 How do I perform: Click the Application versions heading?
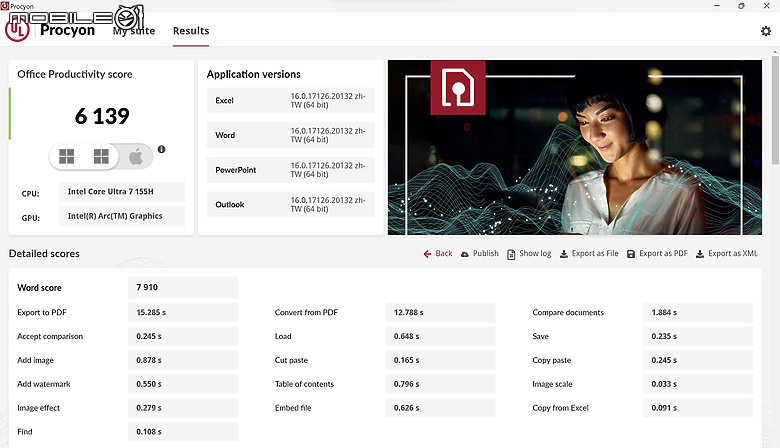(x=254, y=75)
